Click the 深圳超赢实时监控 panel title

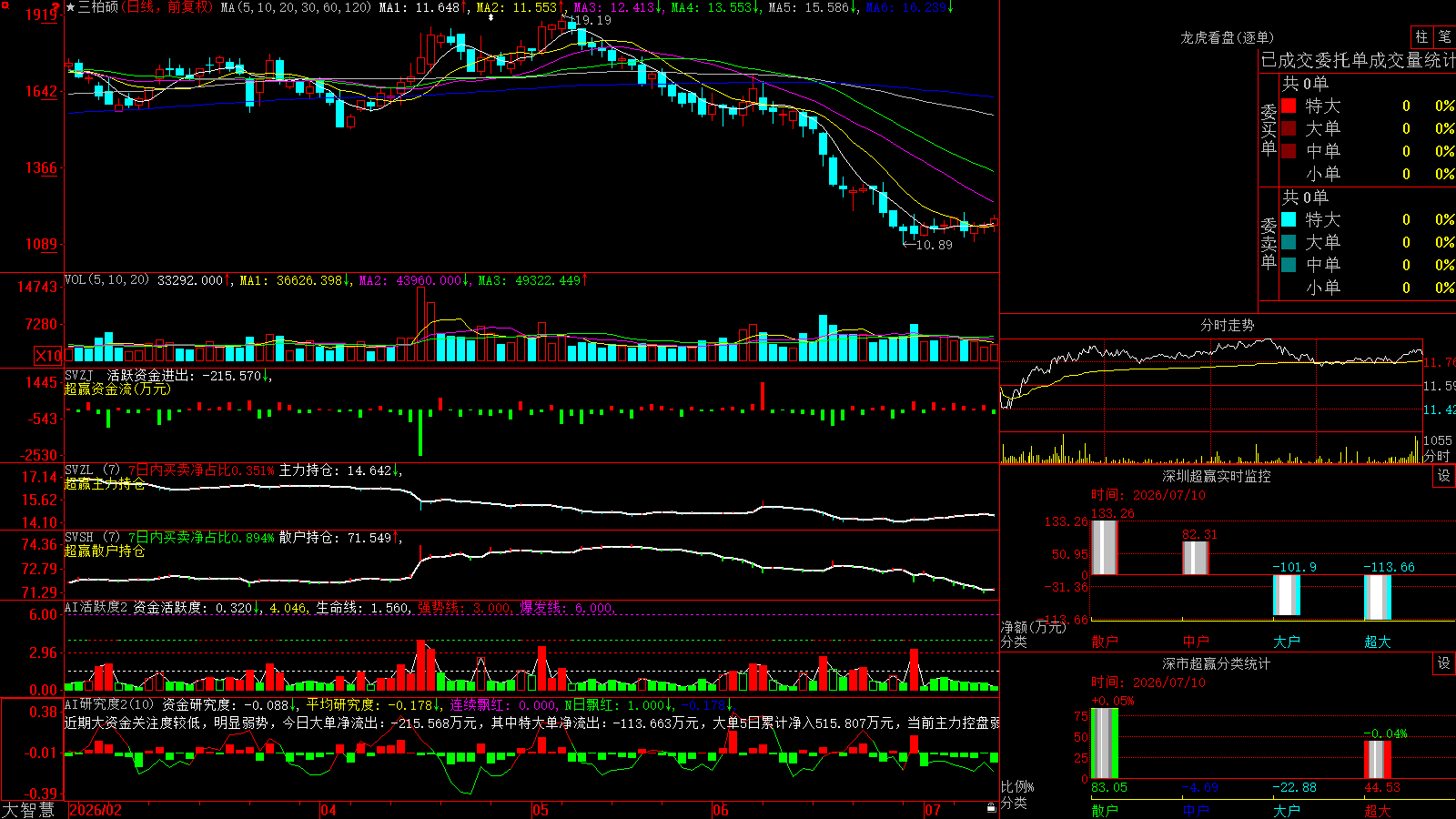click(1217, 476)
